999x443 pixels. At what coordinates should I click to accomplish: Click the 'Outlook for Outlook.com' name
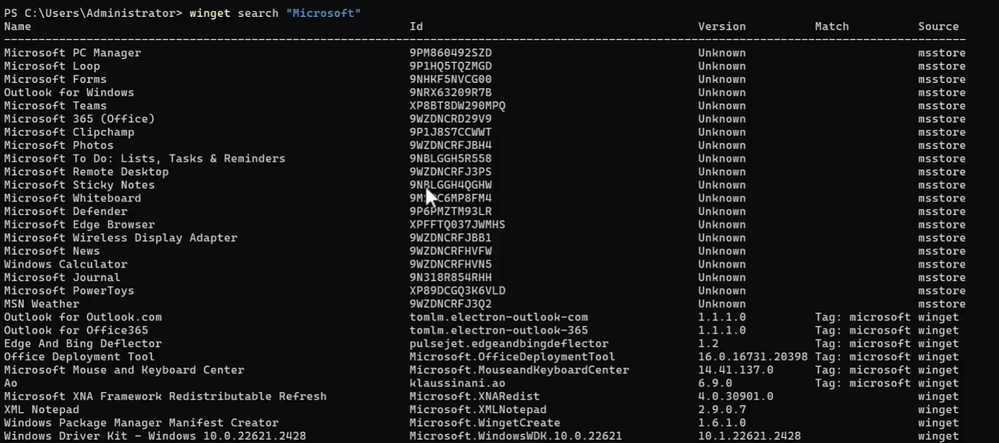[x=83, y=317]
